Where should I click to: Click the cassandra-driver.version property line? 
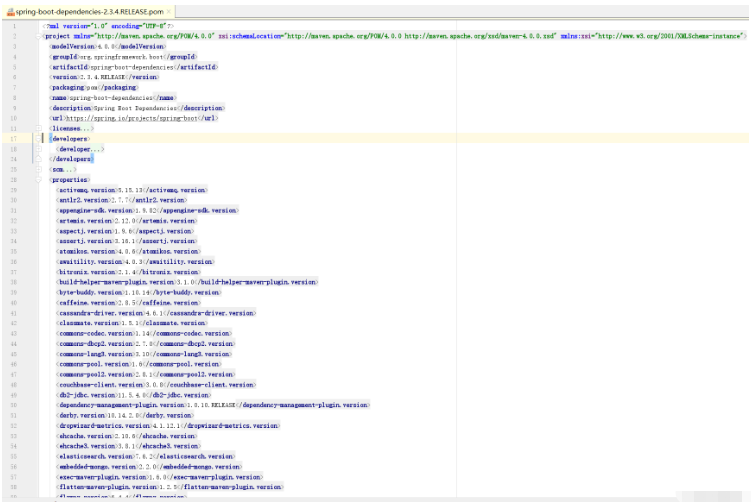[156, 313]
